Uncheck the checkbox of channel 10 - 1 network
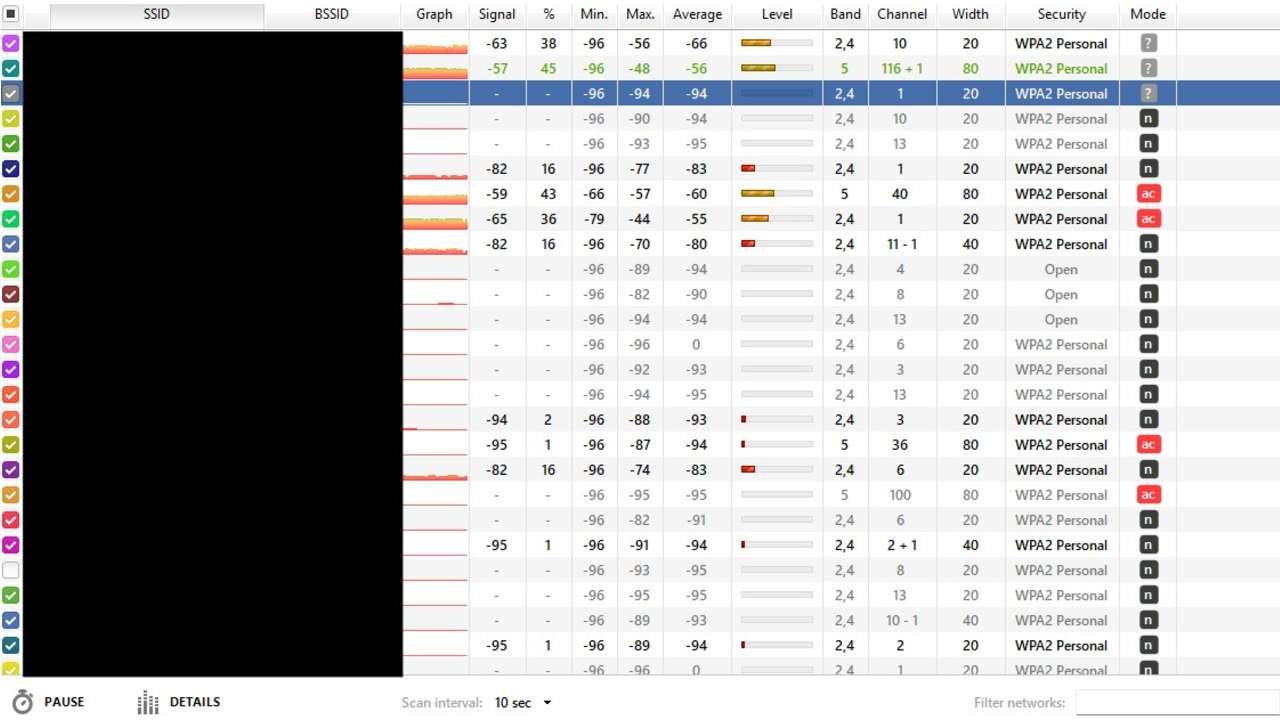The image size is (1280, 720). 11,620
